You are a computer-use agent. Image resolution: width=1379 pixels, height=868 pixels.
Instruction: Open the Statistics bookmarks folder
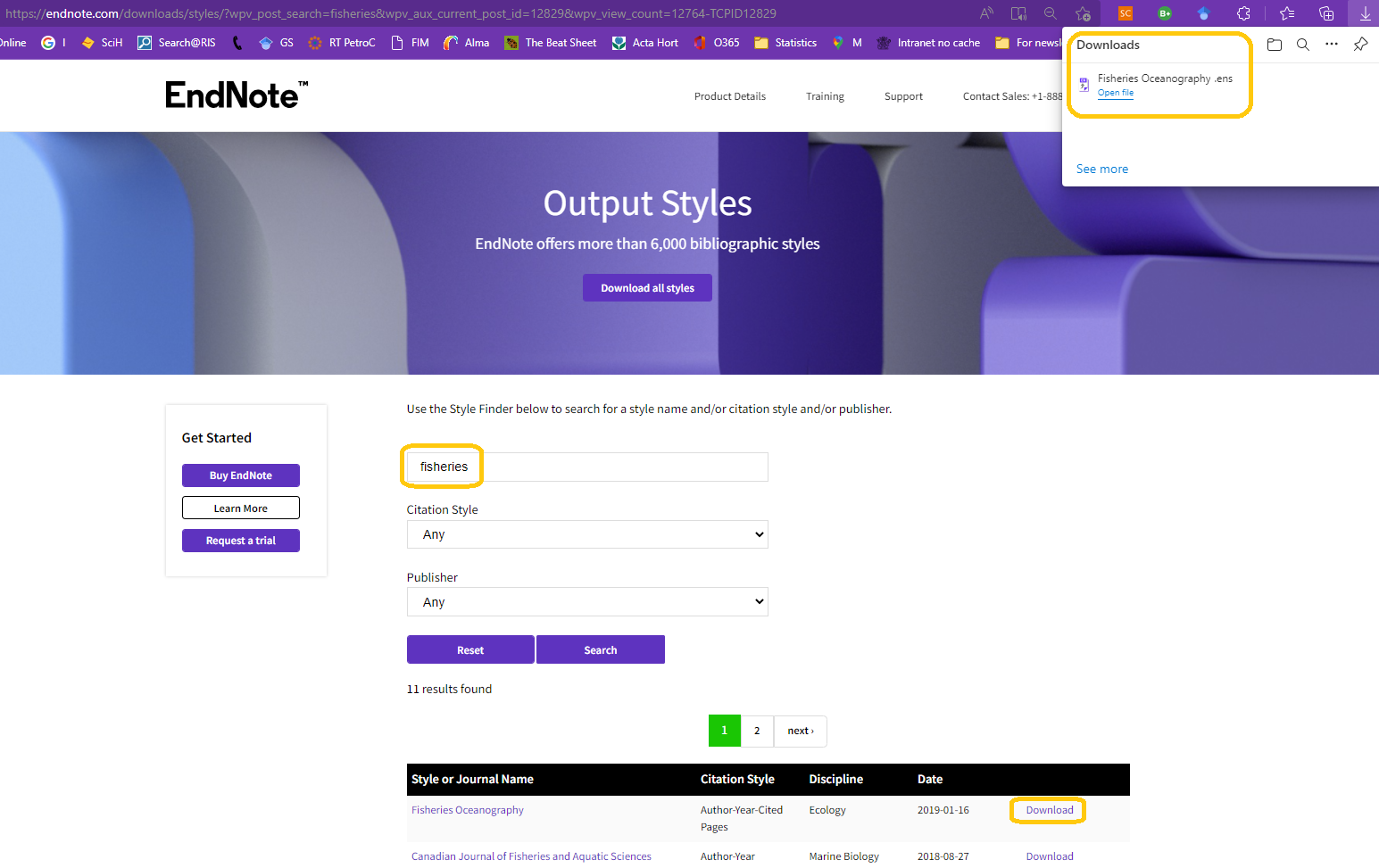tap(785, 43)
